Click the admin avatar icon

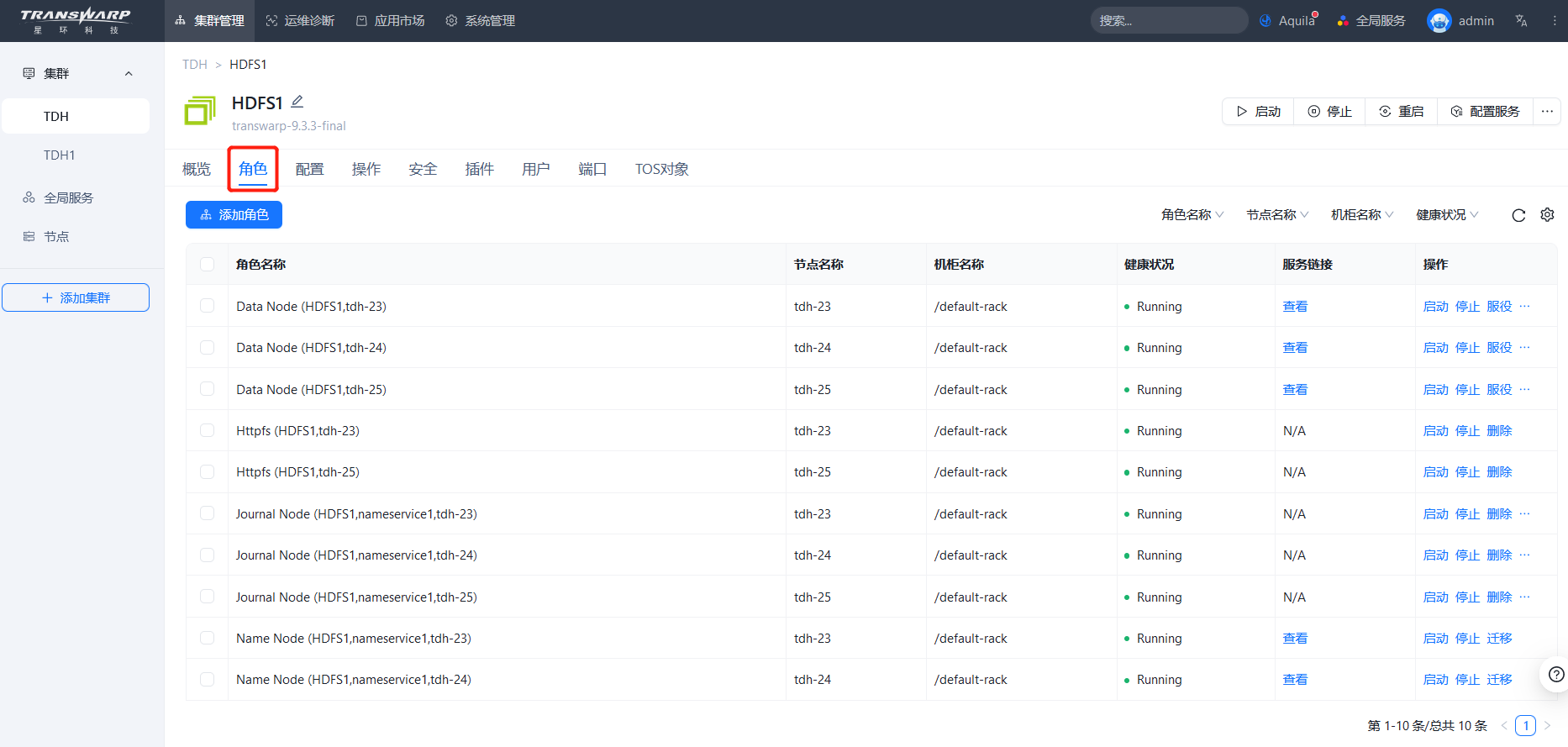pos(1439,21)
